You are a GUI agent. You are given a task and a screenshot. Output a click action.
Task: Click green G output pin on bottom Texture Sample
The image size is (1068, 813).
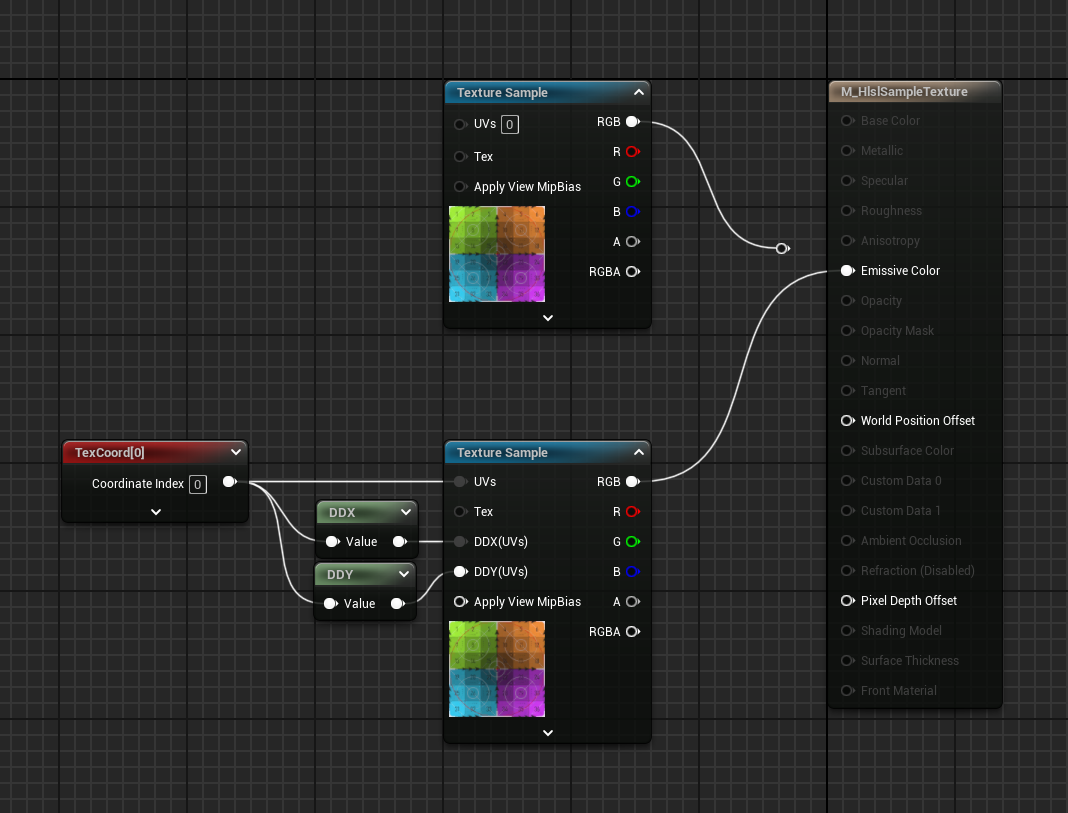632,542
